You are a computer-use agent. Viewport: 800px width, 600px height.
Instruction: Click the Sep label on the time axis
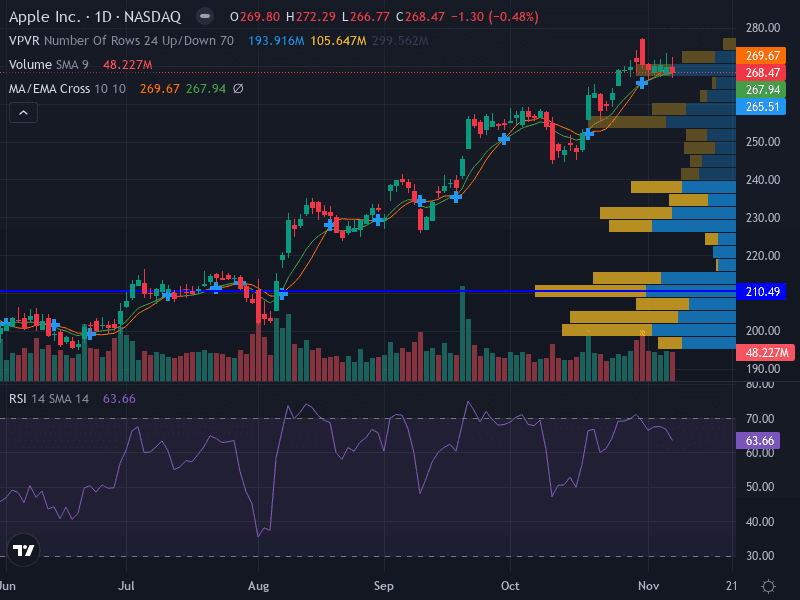(384, 586)
